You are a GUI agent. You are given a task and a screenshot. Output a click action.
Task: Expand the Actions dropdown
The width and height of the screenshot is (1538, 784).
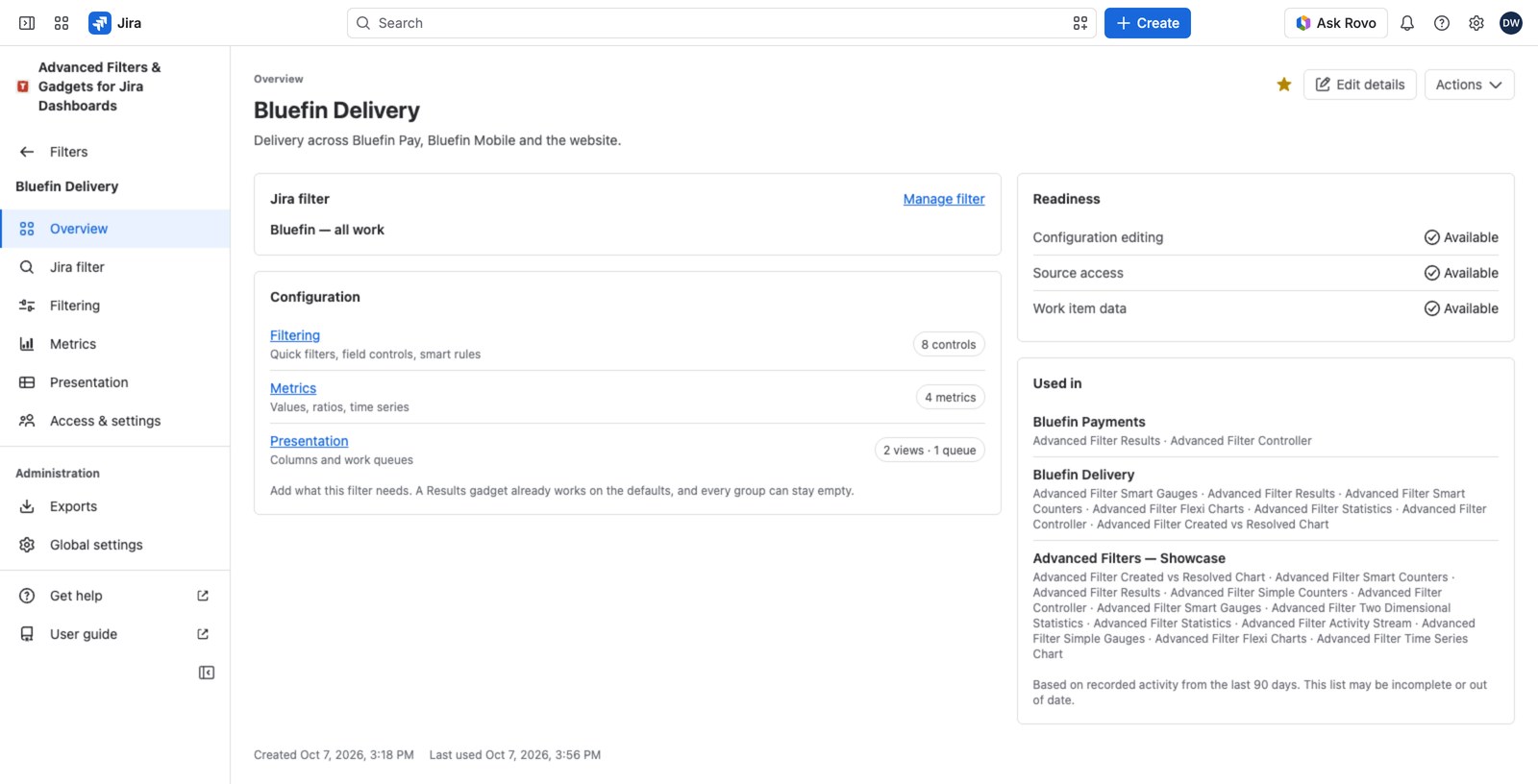coord(1469,85)
